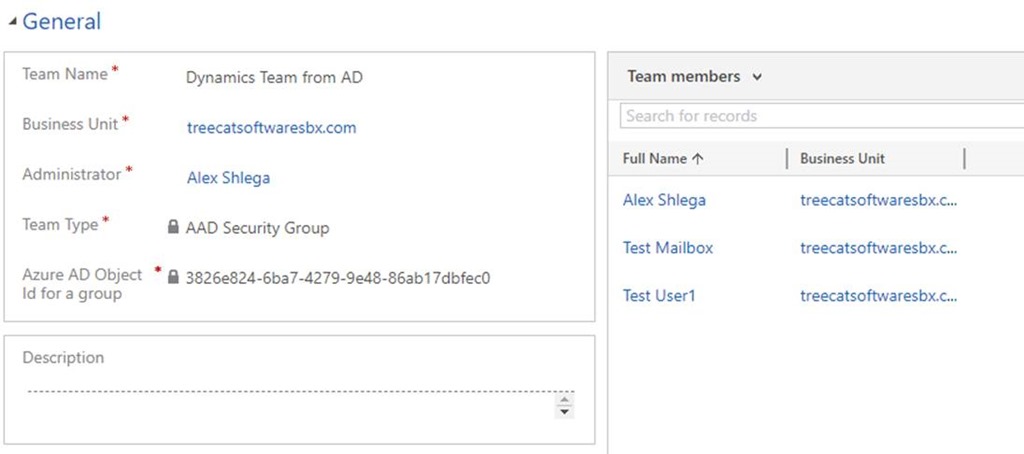Click the Description scroll up arrow
The height and width of the screenshot is (454, 1024).
pyautogui.click(x=565, y=399)
